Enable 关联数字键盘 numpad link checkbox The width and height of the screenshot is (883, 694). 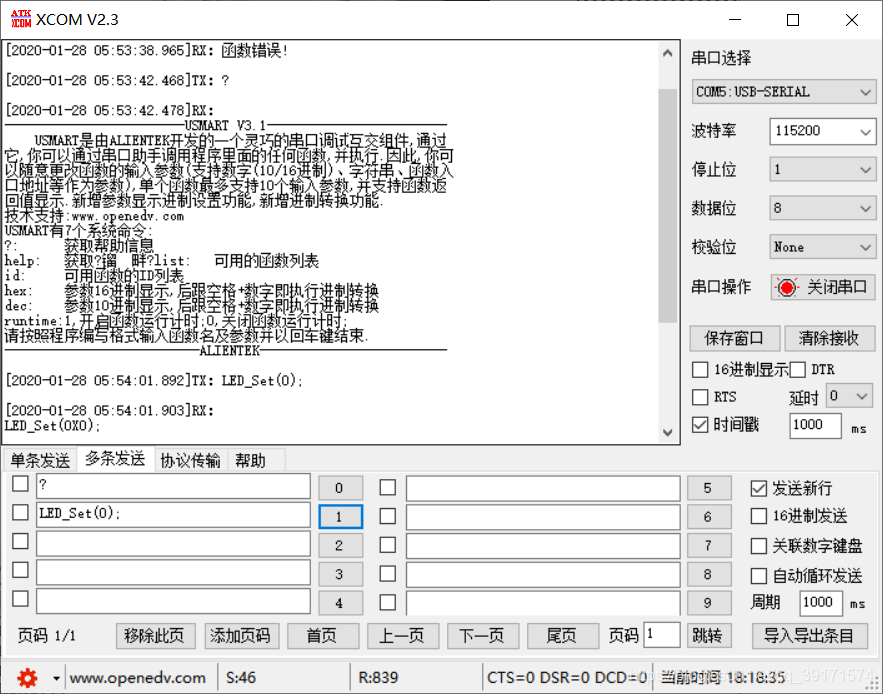[x=759, y=546]
